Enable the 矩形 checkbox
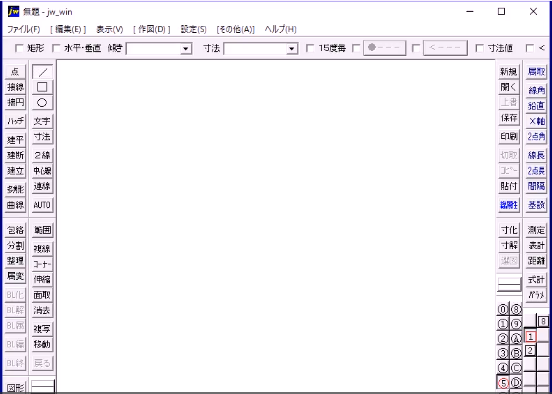Image resolution: width=552 pixels, height=394 pixels. (x=19, y=48)
